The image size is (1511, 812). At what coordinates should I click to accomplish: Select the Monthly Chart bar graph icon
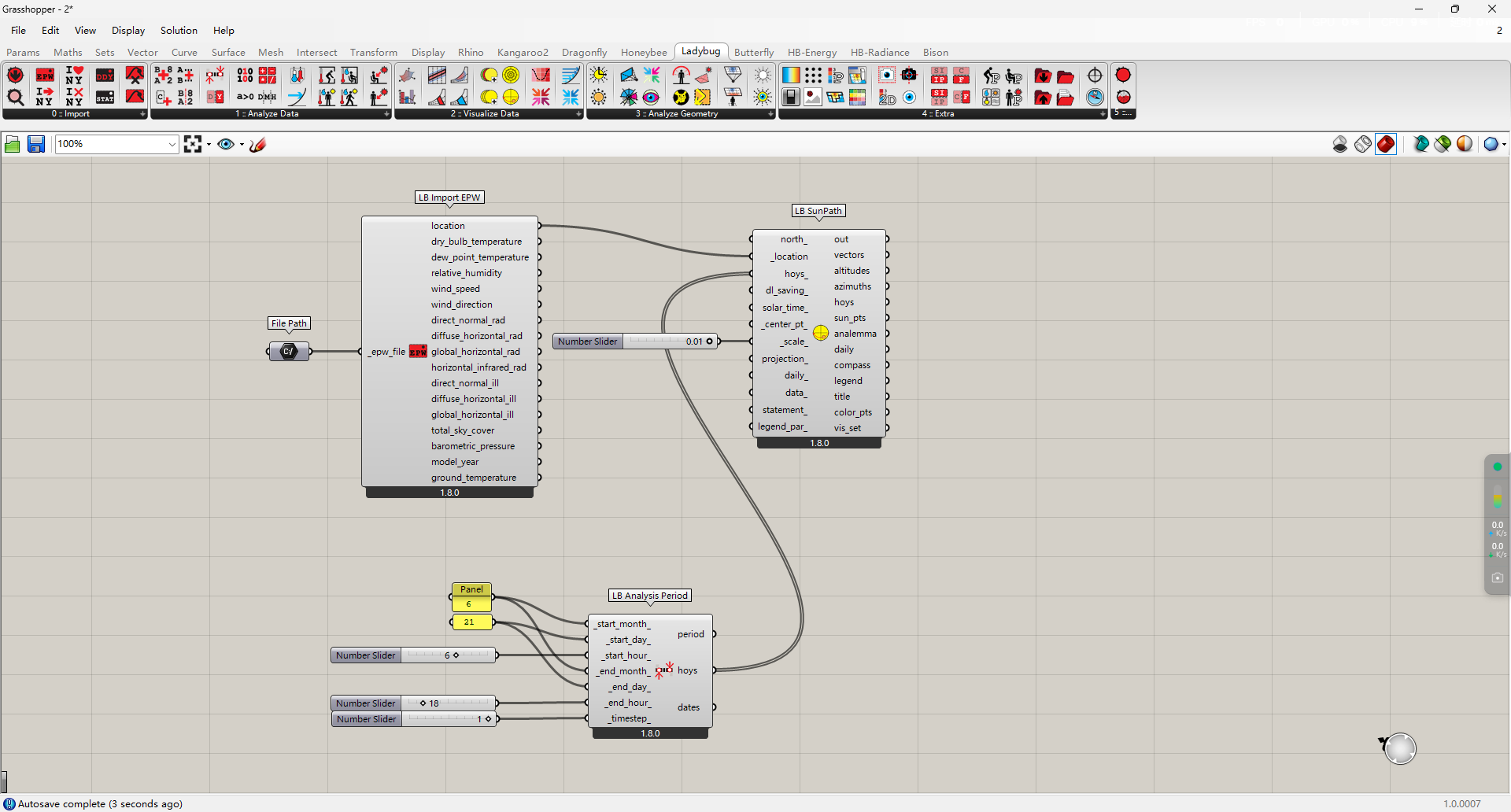[x=407, y=98]
